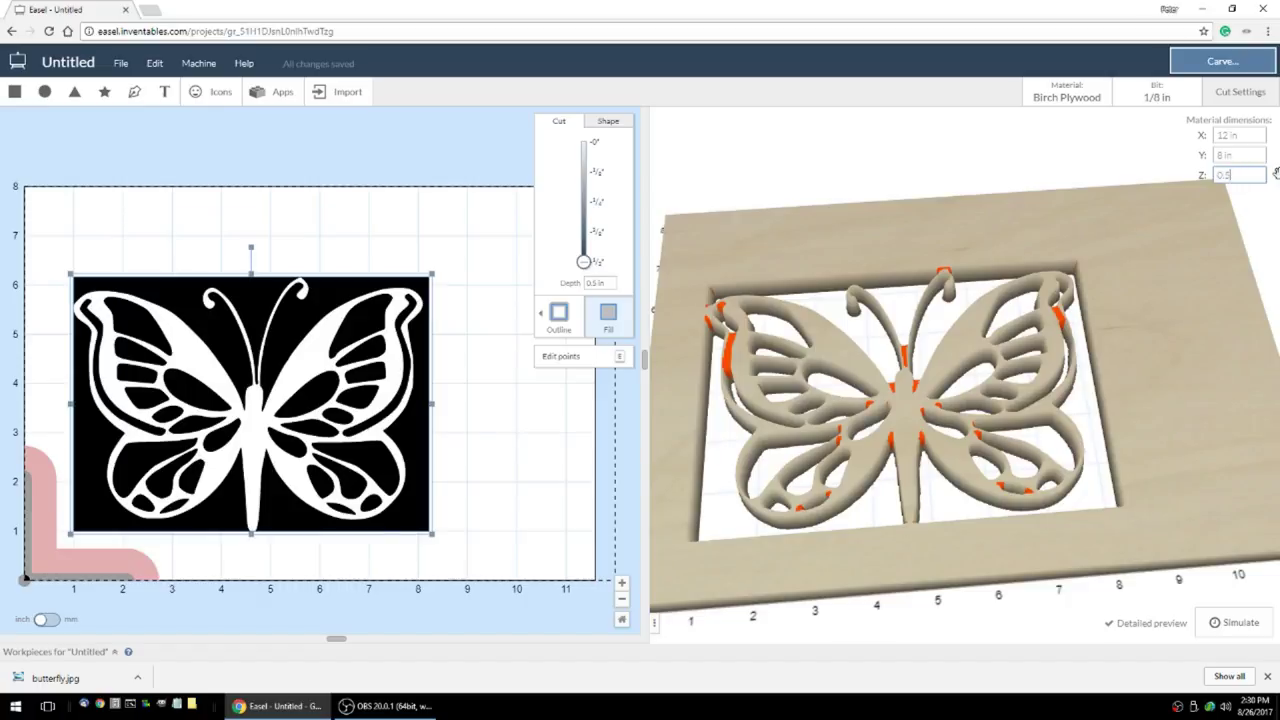
Task: Click the Simulate button
Action: pos(1234,622)
